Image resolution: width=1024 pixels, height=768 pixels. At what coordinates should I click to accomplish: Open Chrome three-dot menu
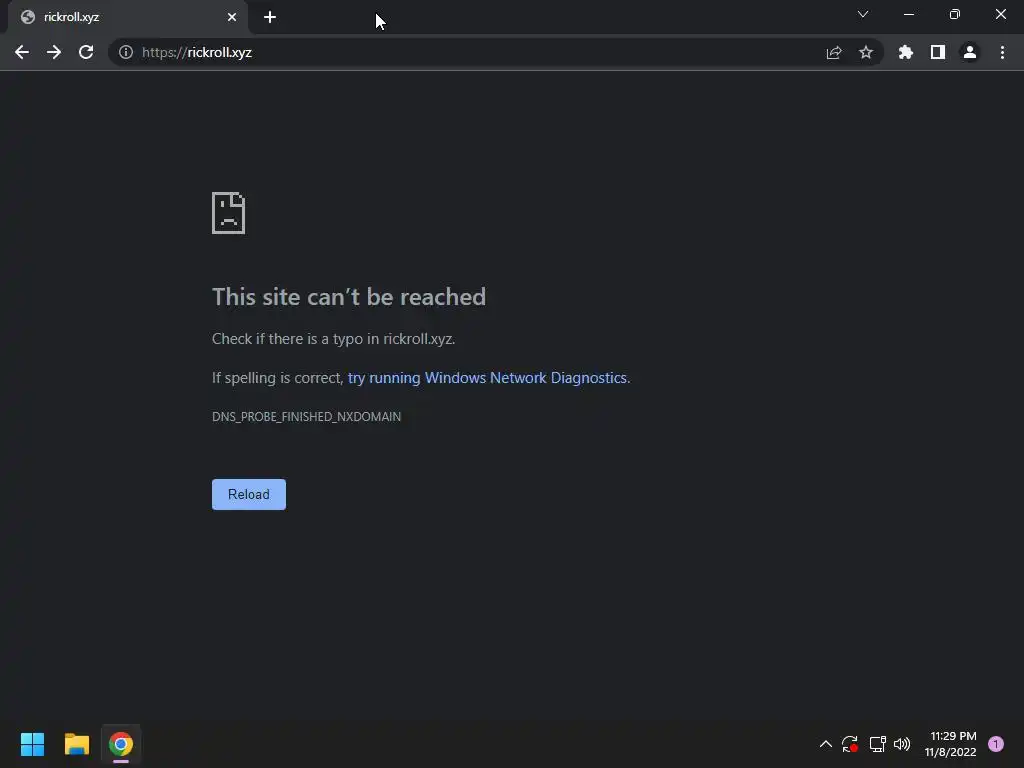tap(1002, 52)
